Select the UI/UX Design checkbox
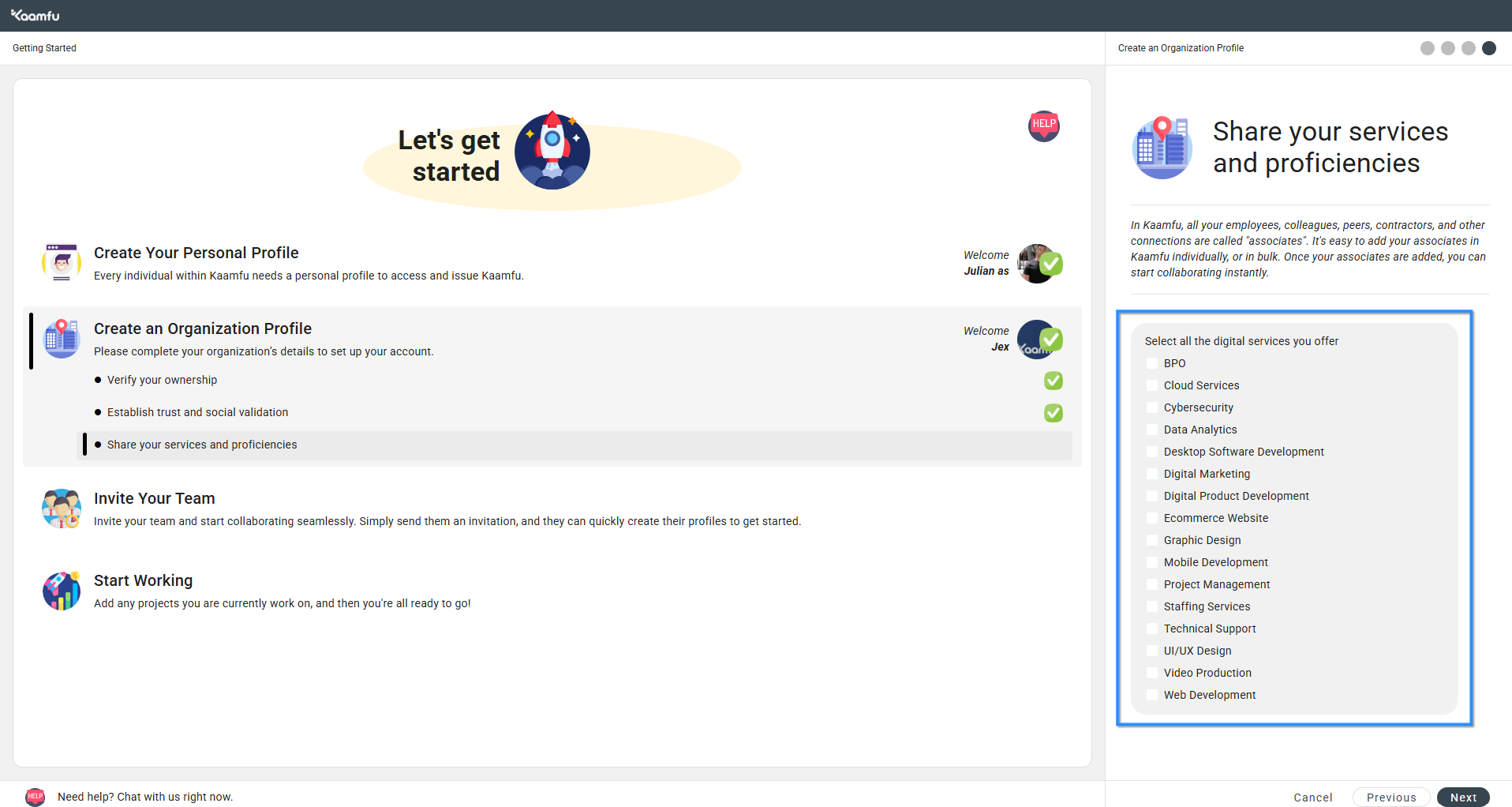This screenshot has height=807, width=1512. tap(1152, 651)
